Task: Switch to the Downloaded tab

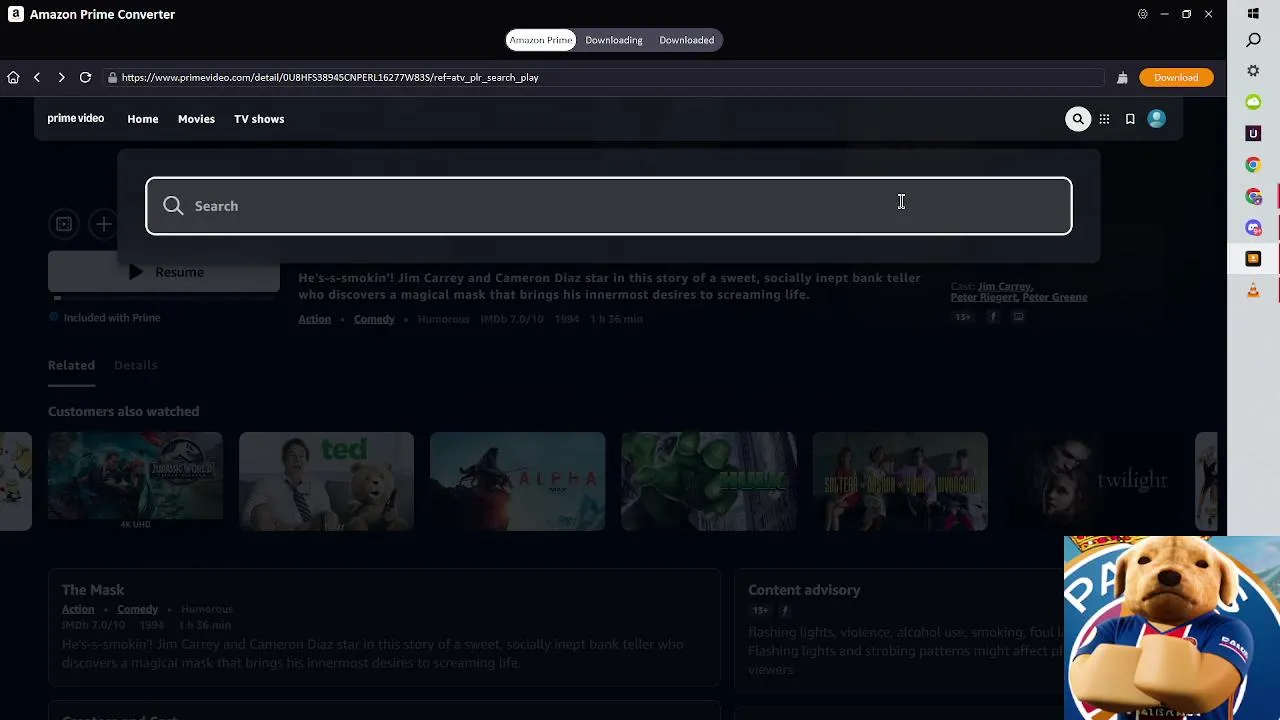Action: coord(687,40)
